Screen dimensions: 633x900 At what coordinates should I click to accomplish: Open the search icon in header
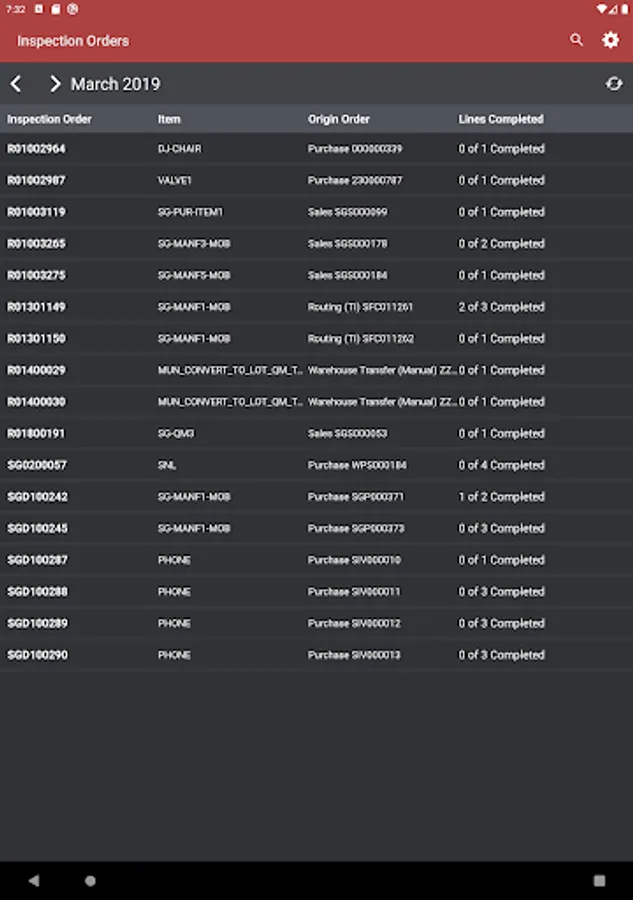pos(576,40)
